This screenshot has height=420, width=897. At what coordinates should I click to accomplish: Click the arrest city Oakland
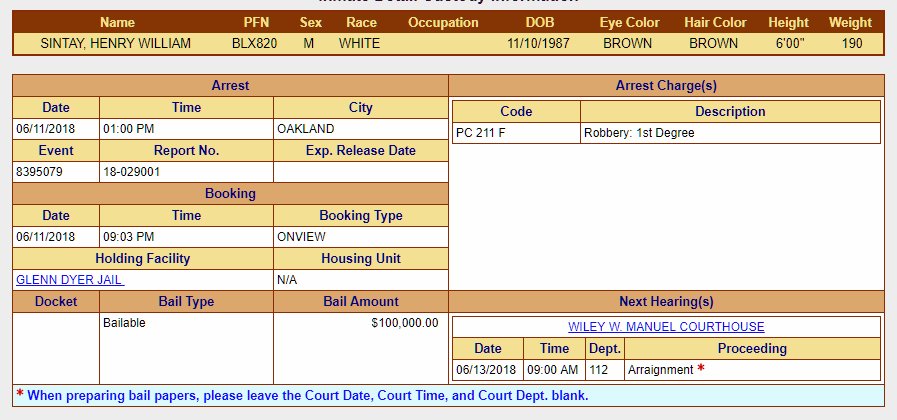click(305, 129)
